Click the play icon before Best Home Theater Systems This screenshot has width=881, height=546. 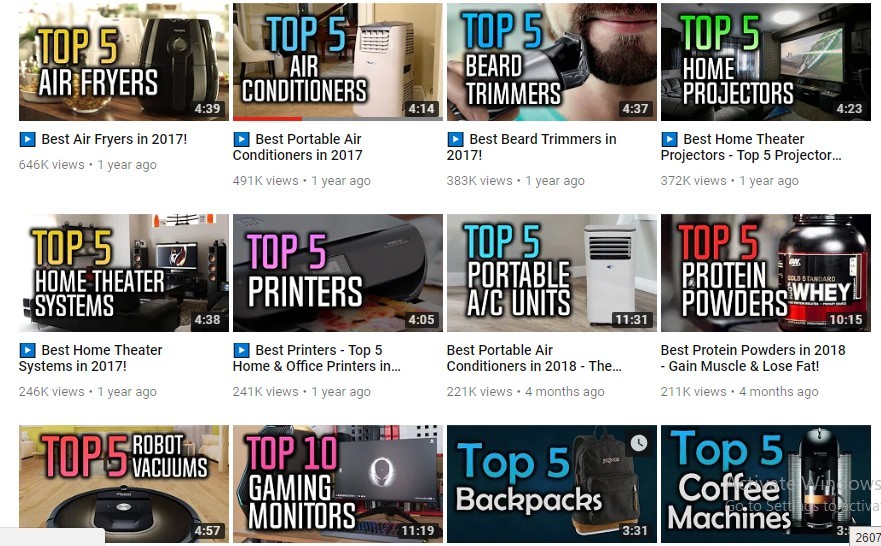[x=27, y=350]
